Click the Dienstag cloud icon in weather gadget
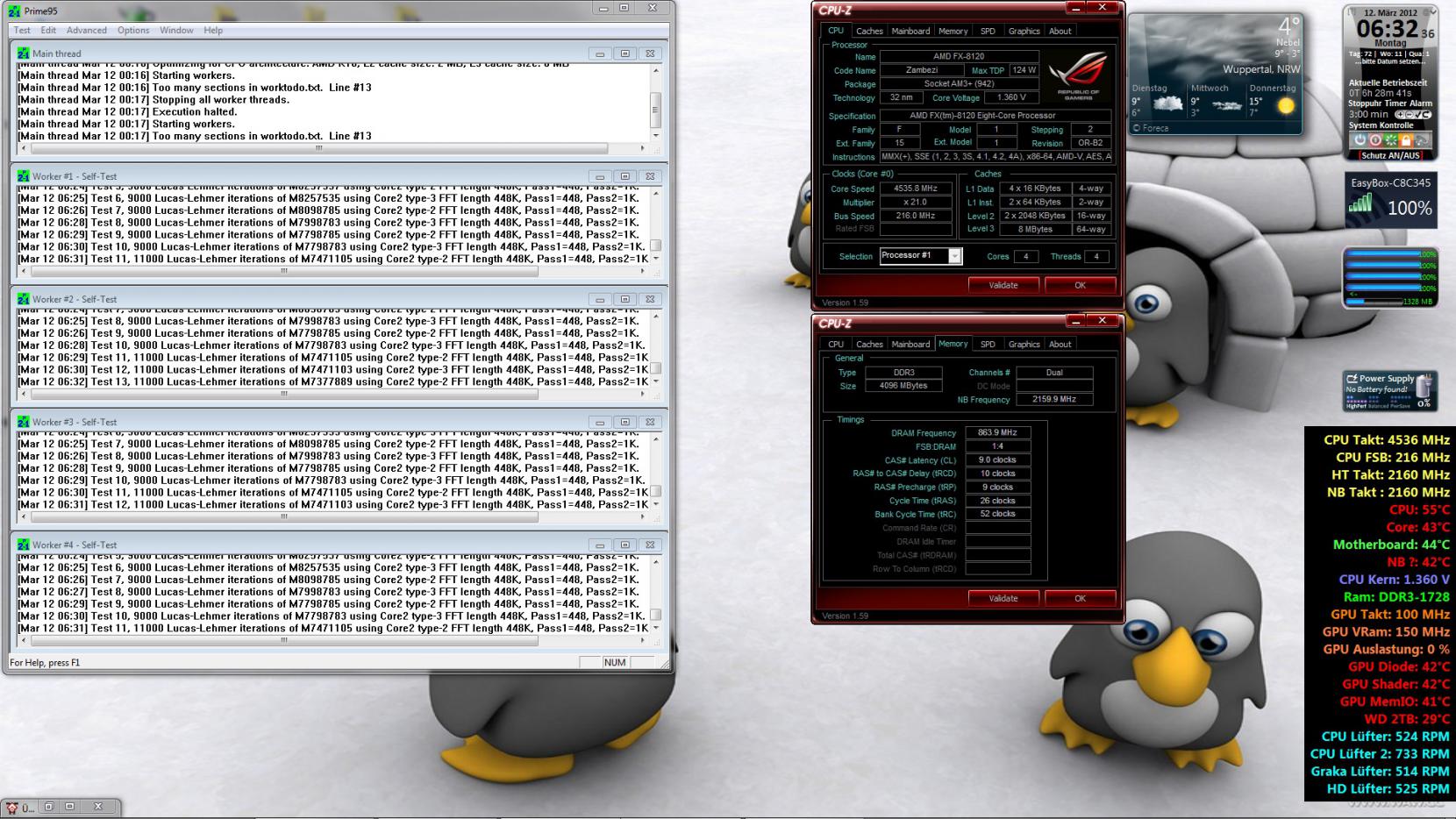 pyautogui.click(x=1167, y=104)
